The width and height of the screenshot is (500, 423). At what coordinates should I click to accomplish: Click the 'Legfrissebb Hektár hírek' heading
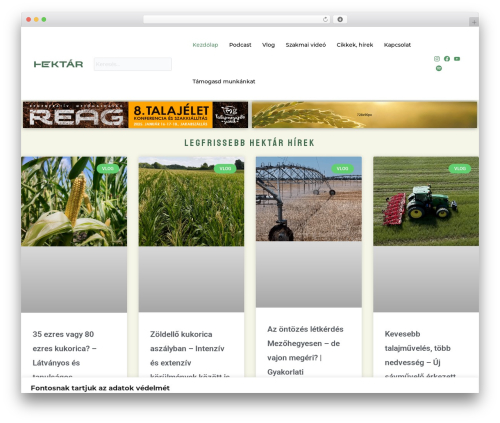coord(249,143)
